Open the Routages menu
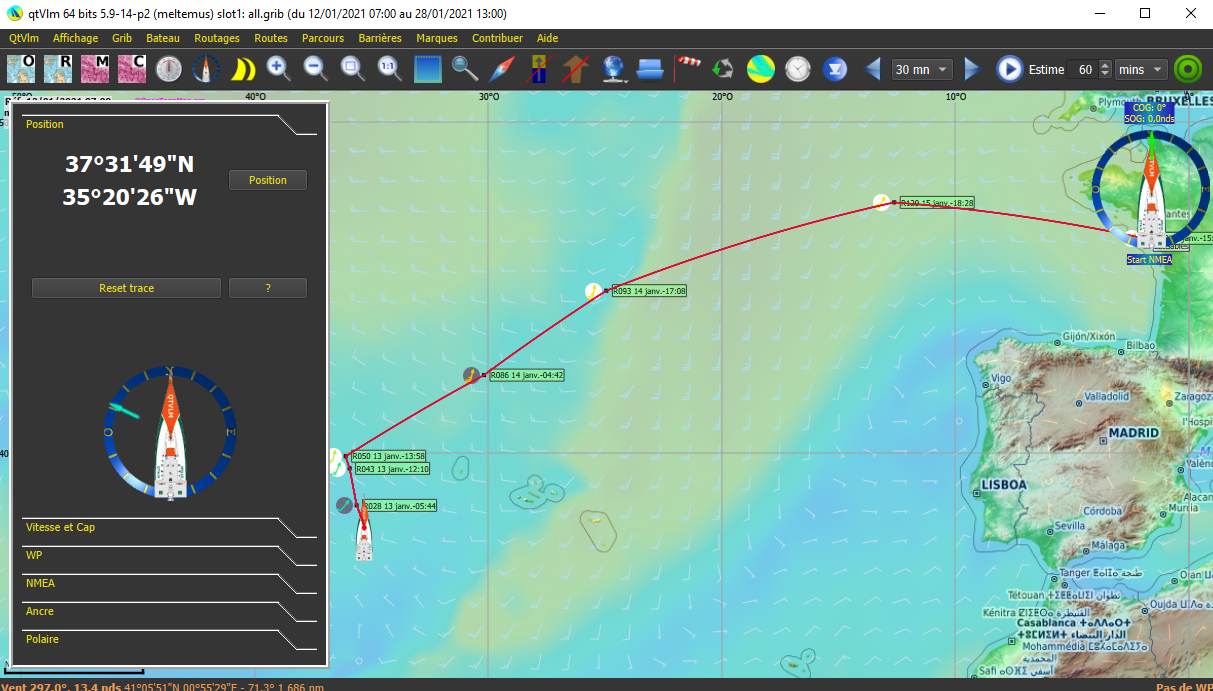The image size is (1213, 691). coord(217,38)
